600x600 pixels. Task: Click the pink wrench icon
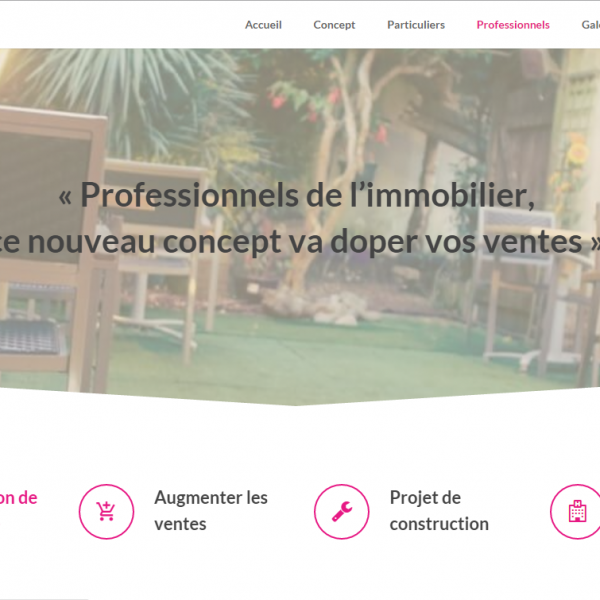342,512
